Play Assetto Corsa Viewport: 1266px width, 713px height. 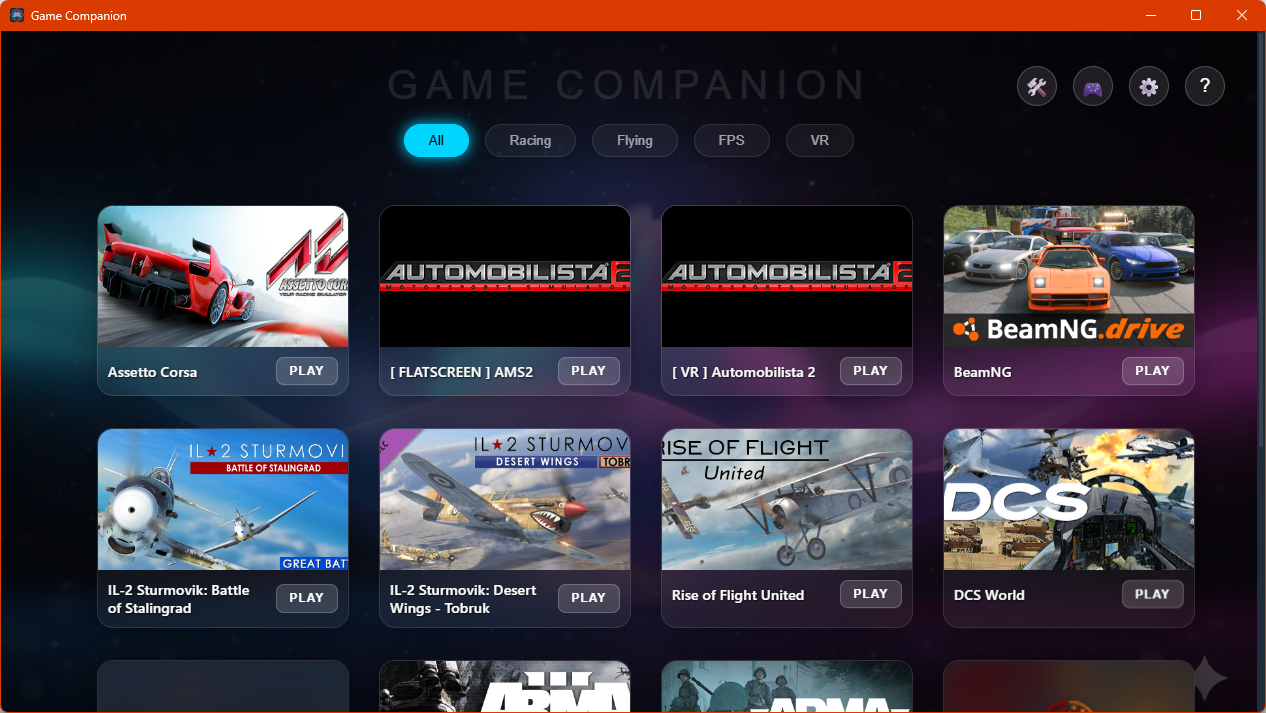point(306,371)
